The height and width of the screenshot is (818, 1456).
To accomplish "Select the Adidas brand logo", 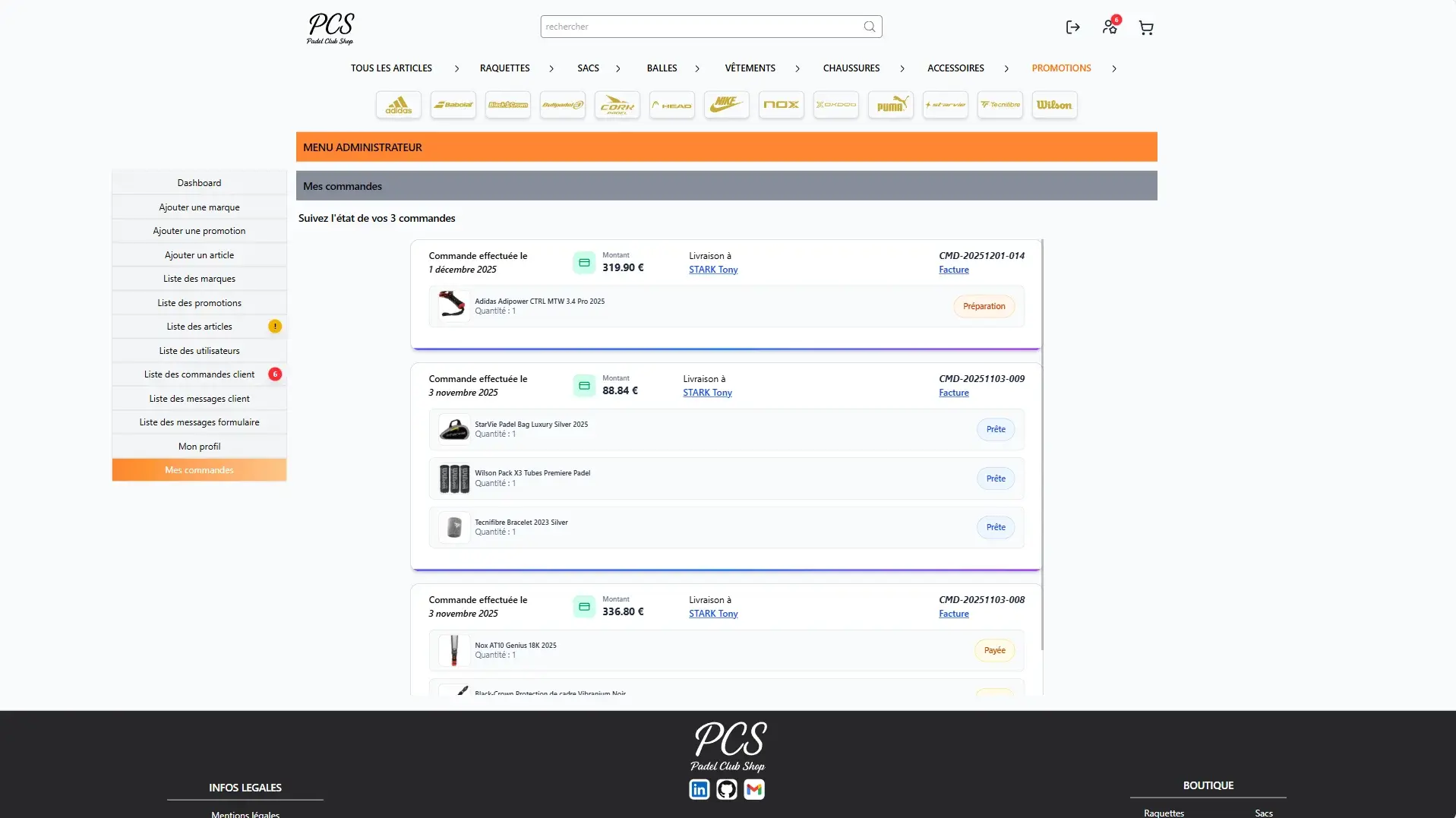I will click(398, 105).
